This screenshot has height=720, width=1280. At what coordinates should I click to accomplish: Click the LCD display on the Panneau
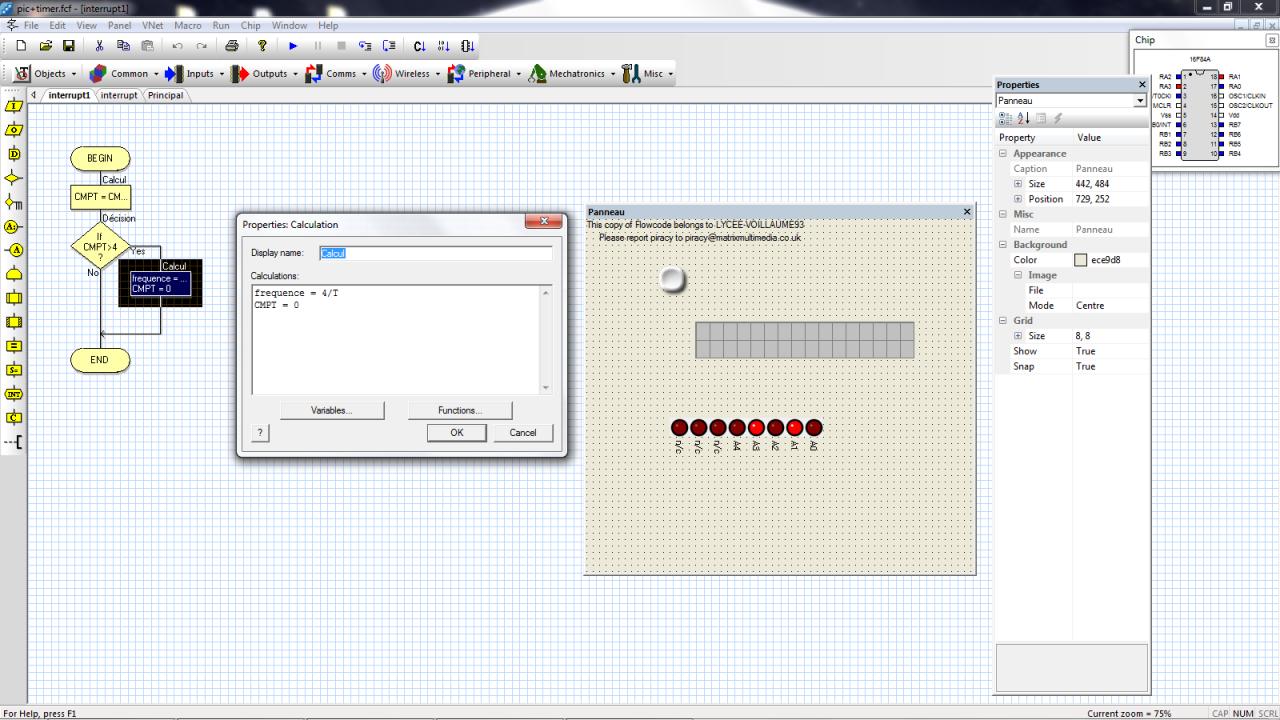pyautogui.click(x=805, y=340)
